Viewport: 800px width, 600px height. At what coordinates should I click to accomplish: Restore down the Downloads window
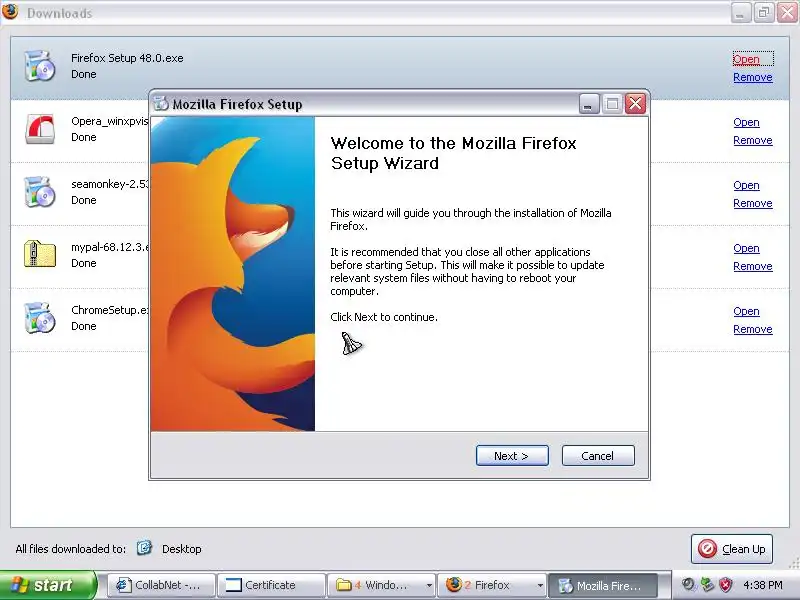click(764, 12)
